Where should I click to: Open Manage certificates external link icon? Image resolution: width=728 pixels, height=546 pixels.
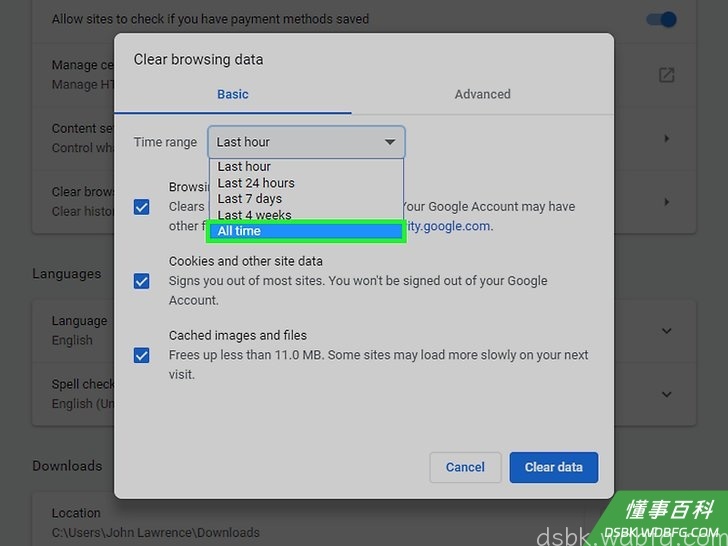point(666,75)
